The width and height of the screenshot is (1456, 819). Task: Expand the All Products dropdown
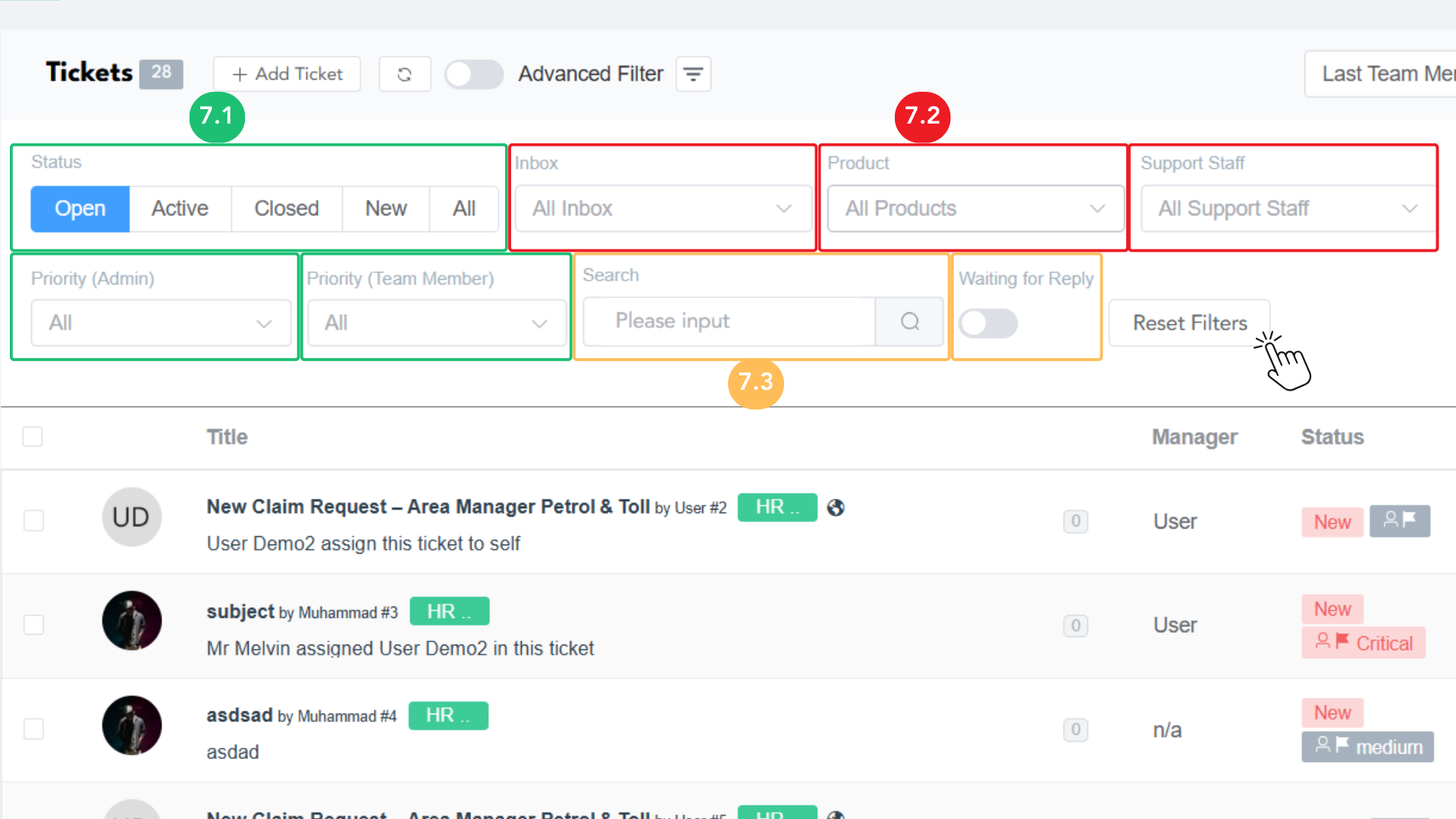(x=974, y=209)
